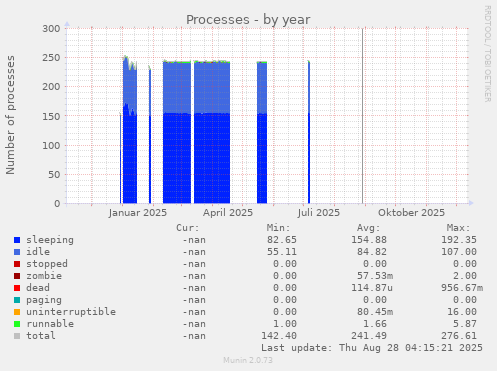Click the dead Avg value 114.87u
The height and width of the screenshot is (371, 497).
point(372,288)
